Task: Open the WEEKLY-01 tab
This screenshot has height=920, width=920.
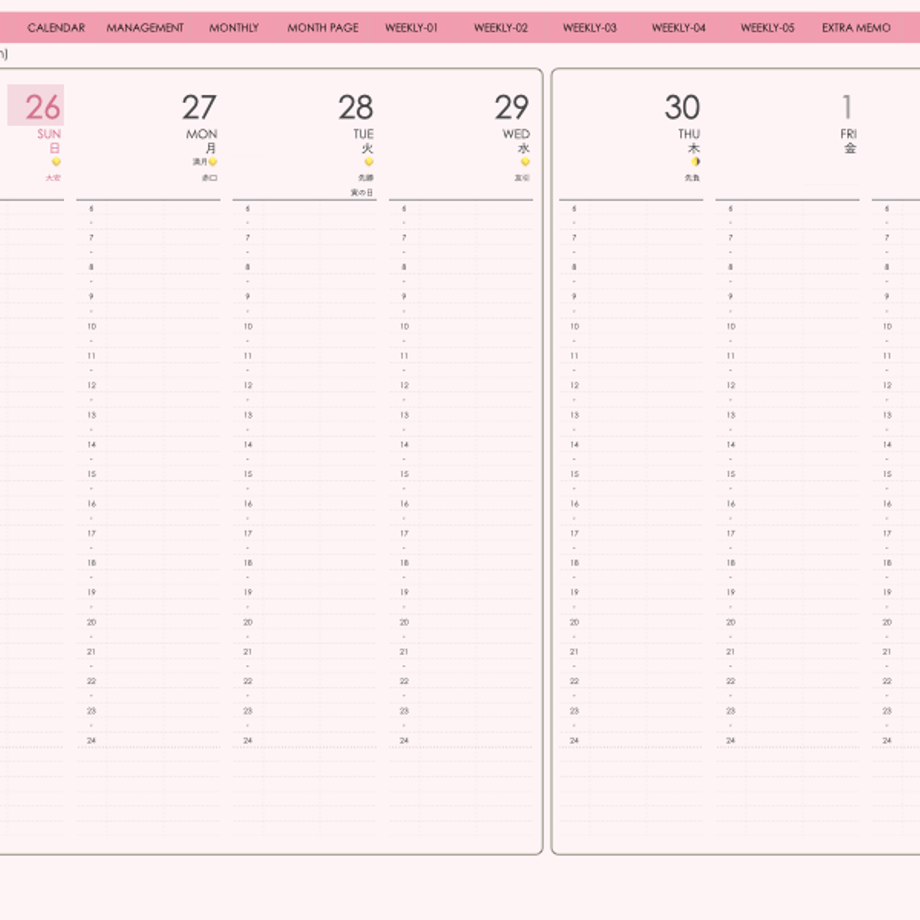Action: click(x=411, y=28)
